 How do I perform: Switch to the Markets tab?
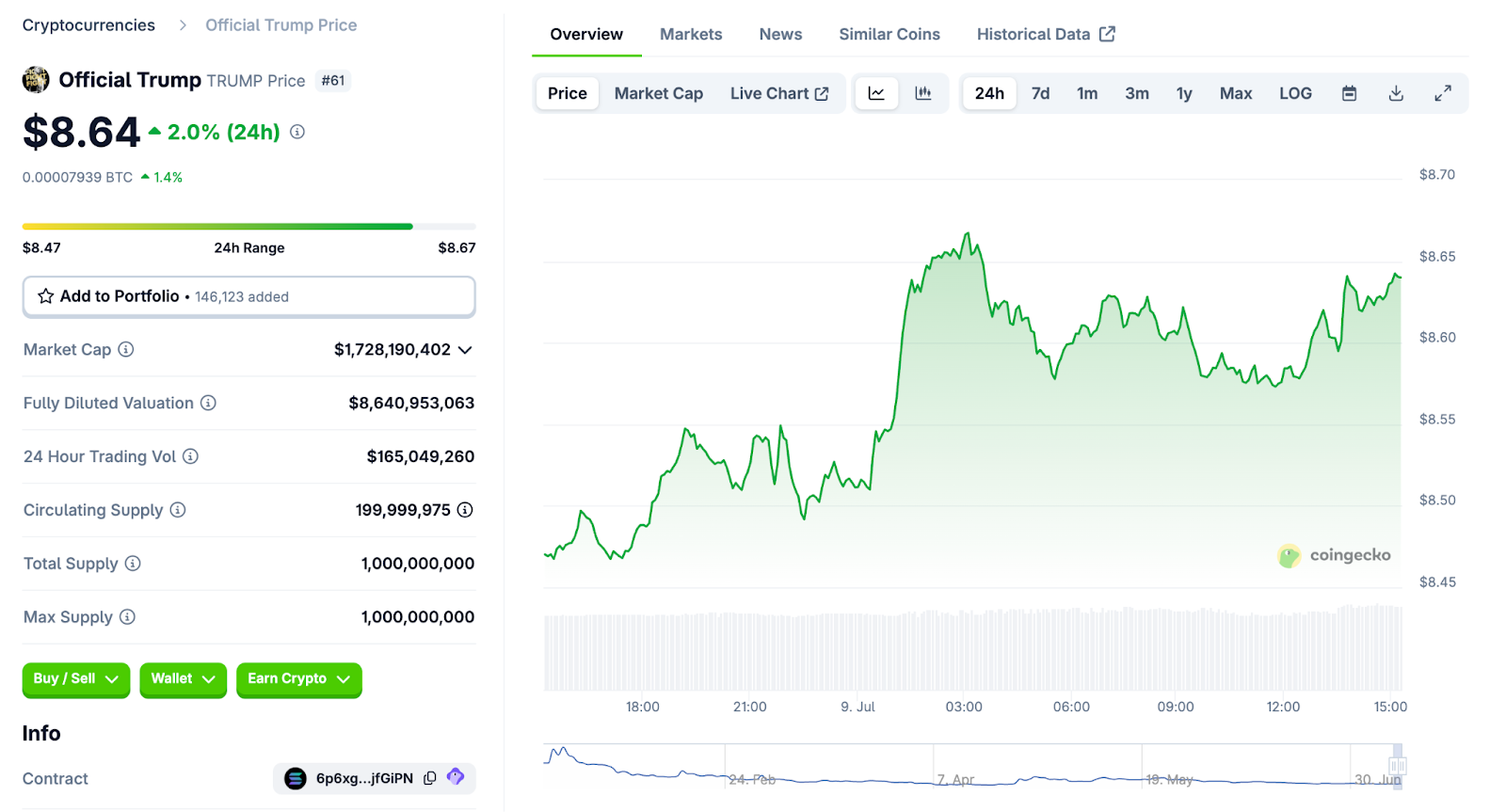690,34
